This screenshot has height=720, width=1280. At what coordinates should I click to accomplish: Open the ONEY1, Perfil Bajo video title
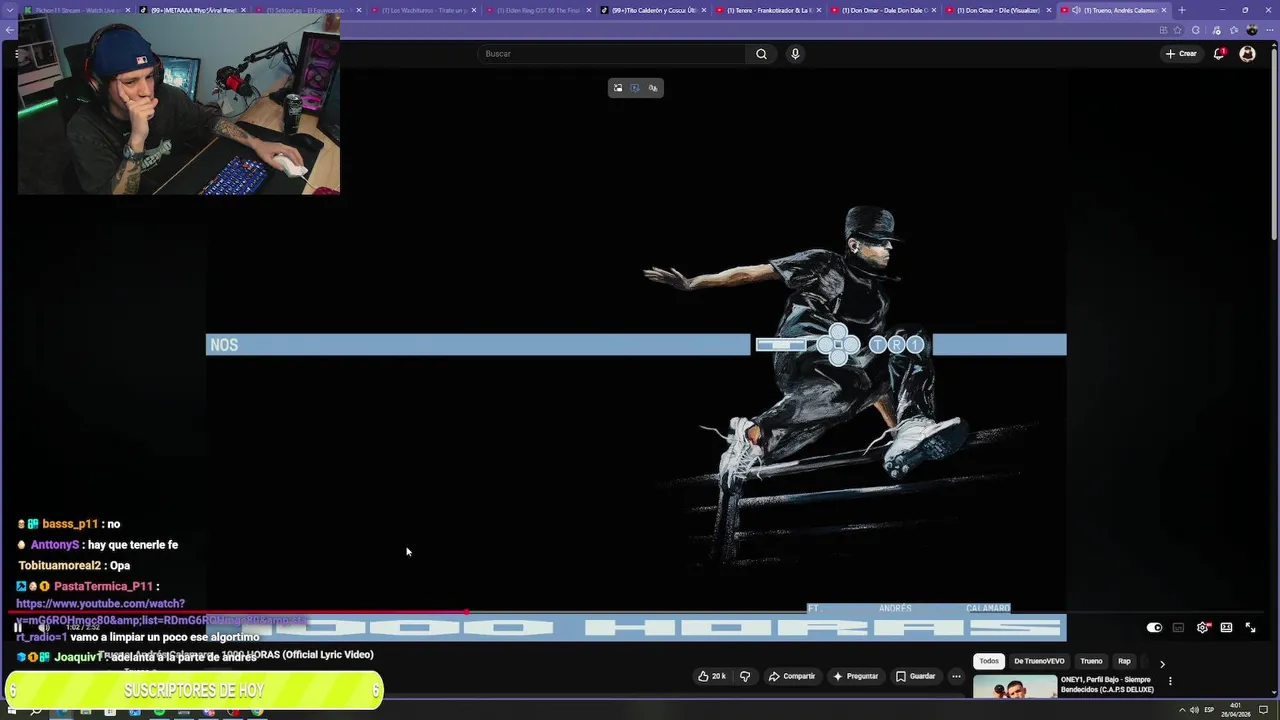point(1107,685)
